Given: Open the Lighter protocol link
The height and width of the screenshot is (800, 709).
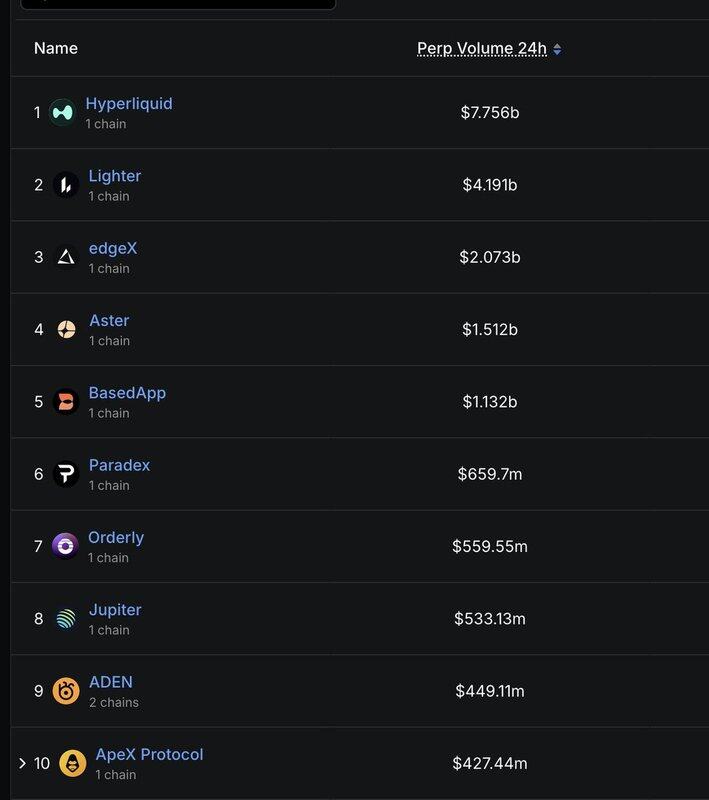Looking at the screenshot, I should (x=115, y=176).
